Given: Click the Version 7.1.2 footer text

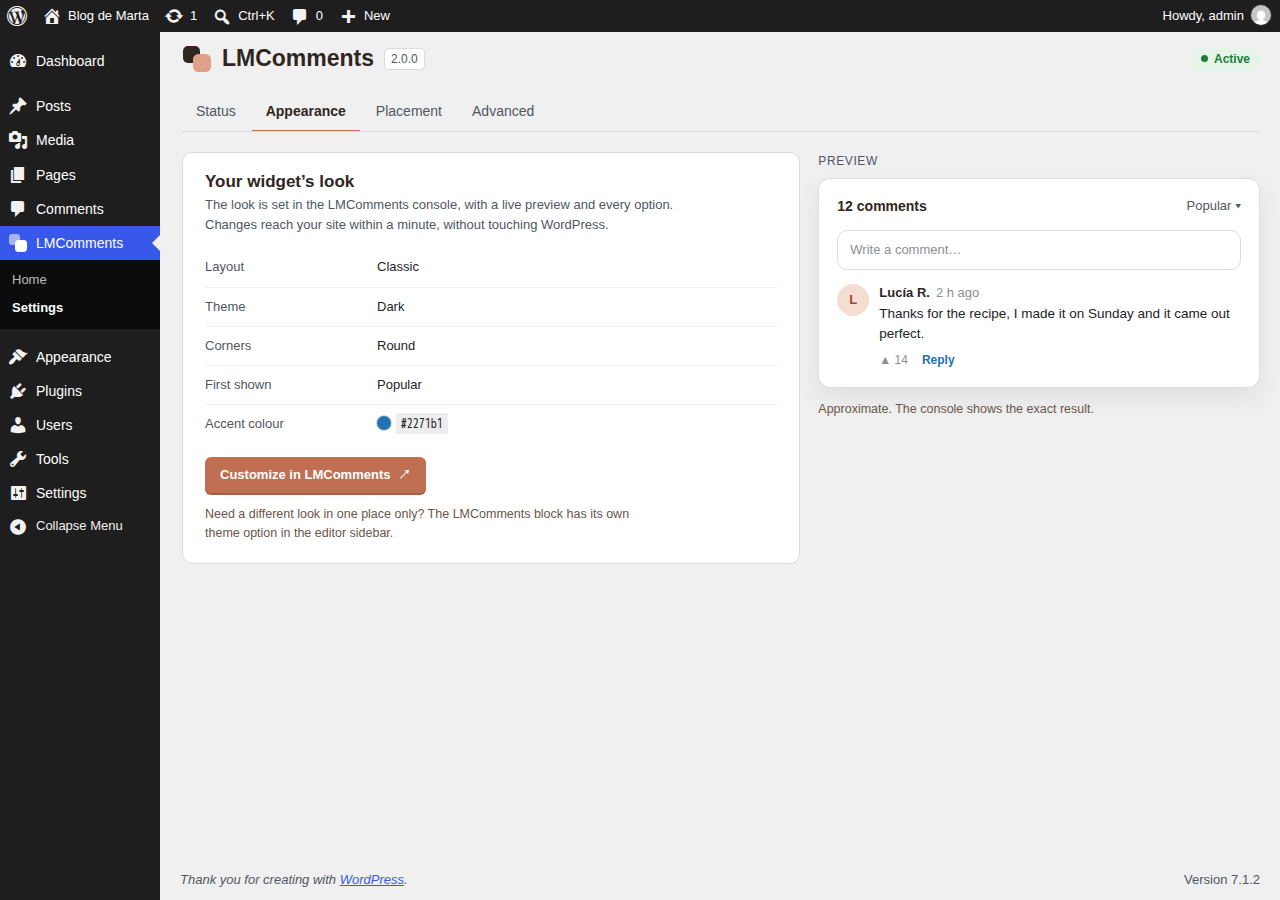Looking at the screenshot, I should point(1222,880).
